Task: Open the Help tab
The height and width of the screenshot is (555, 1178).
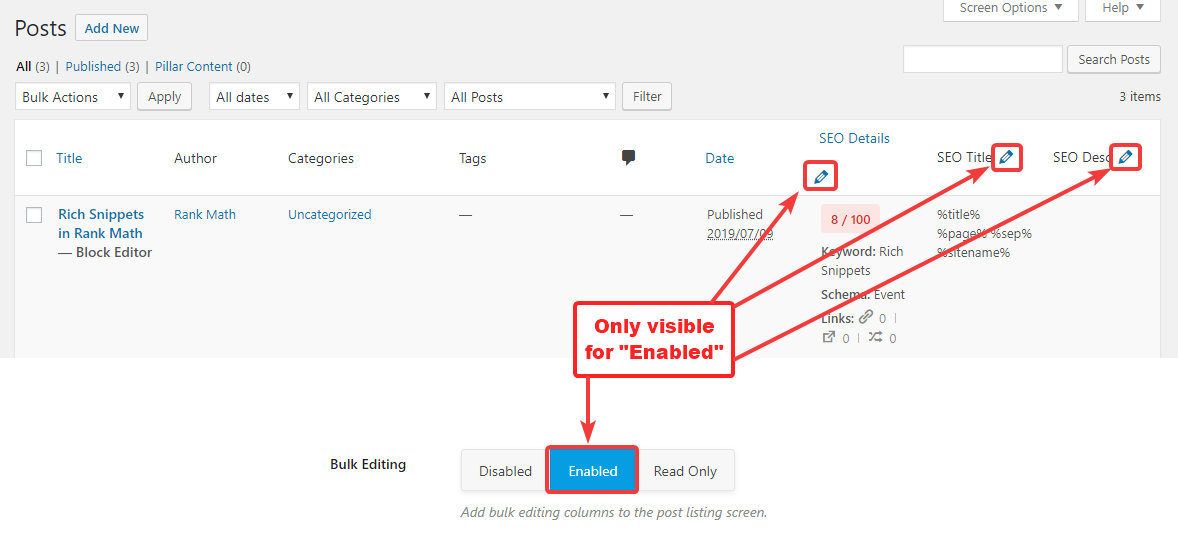Action: point(1122,8)
